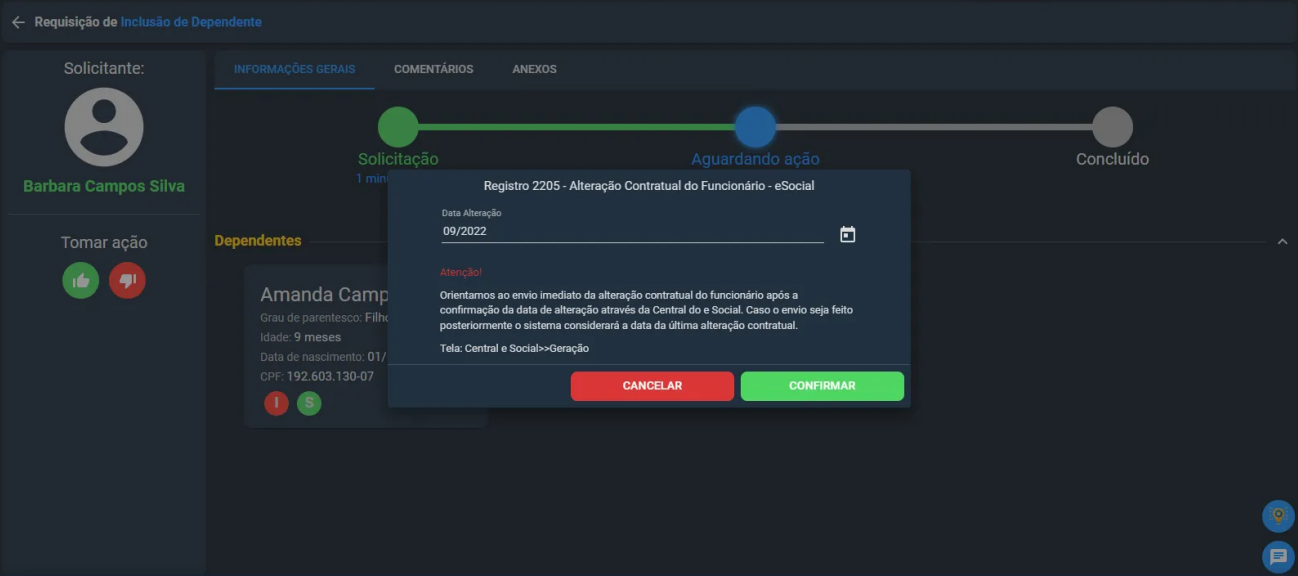Click the Registro 2205 dialog title
The height and width of the screenshot is (576, 1298).
(649, 186)
